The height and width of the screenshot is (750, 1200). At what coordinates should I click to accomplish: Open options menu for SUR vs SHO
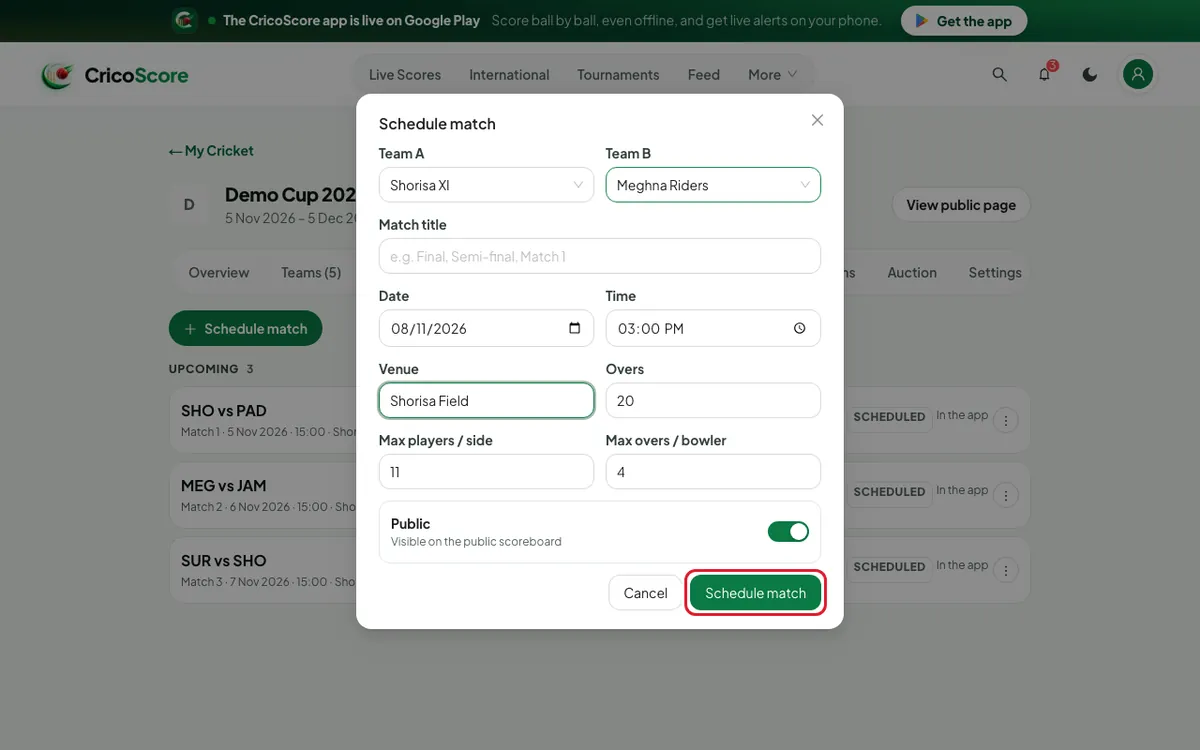pos(1006,570)
